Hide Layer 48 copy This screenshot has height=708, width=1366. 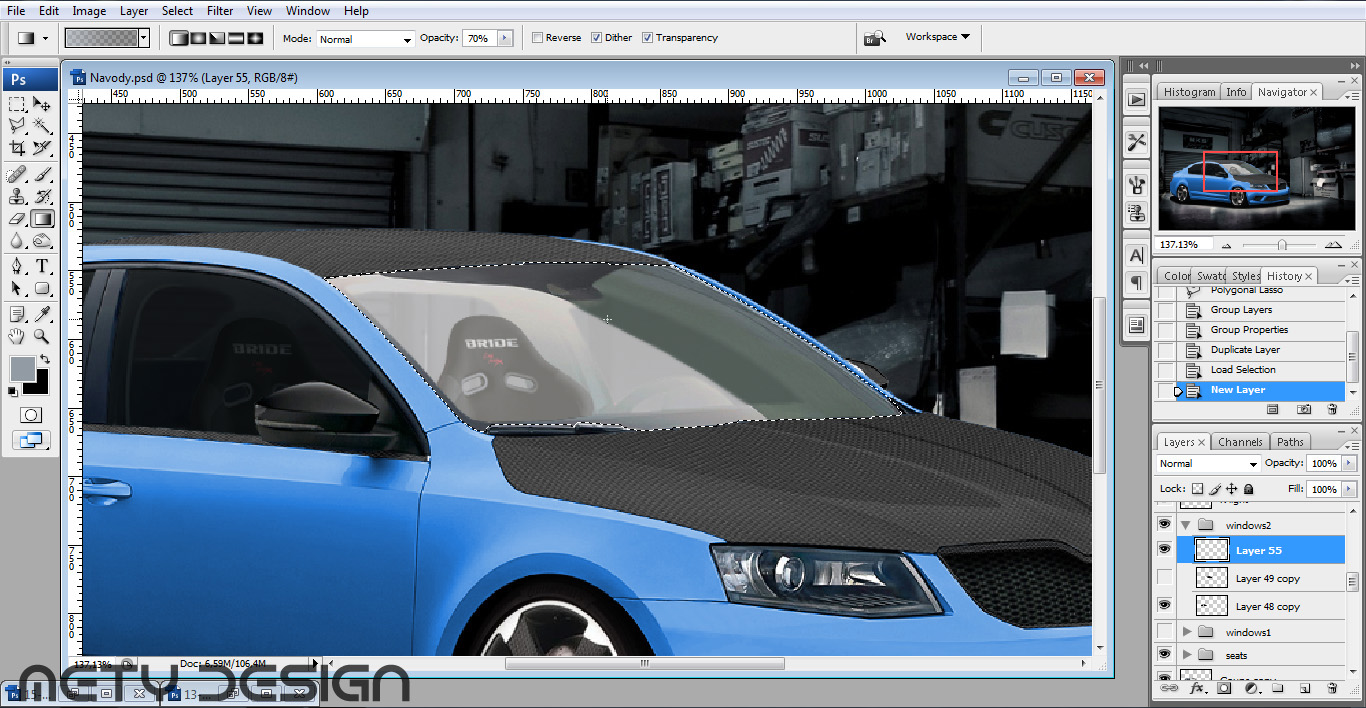pos(1164,606)
